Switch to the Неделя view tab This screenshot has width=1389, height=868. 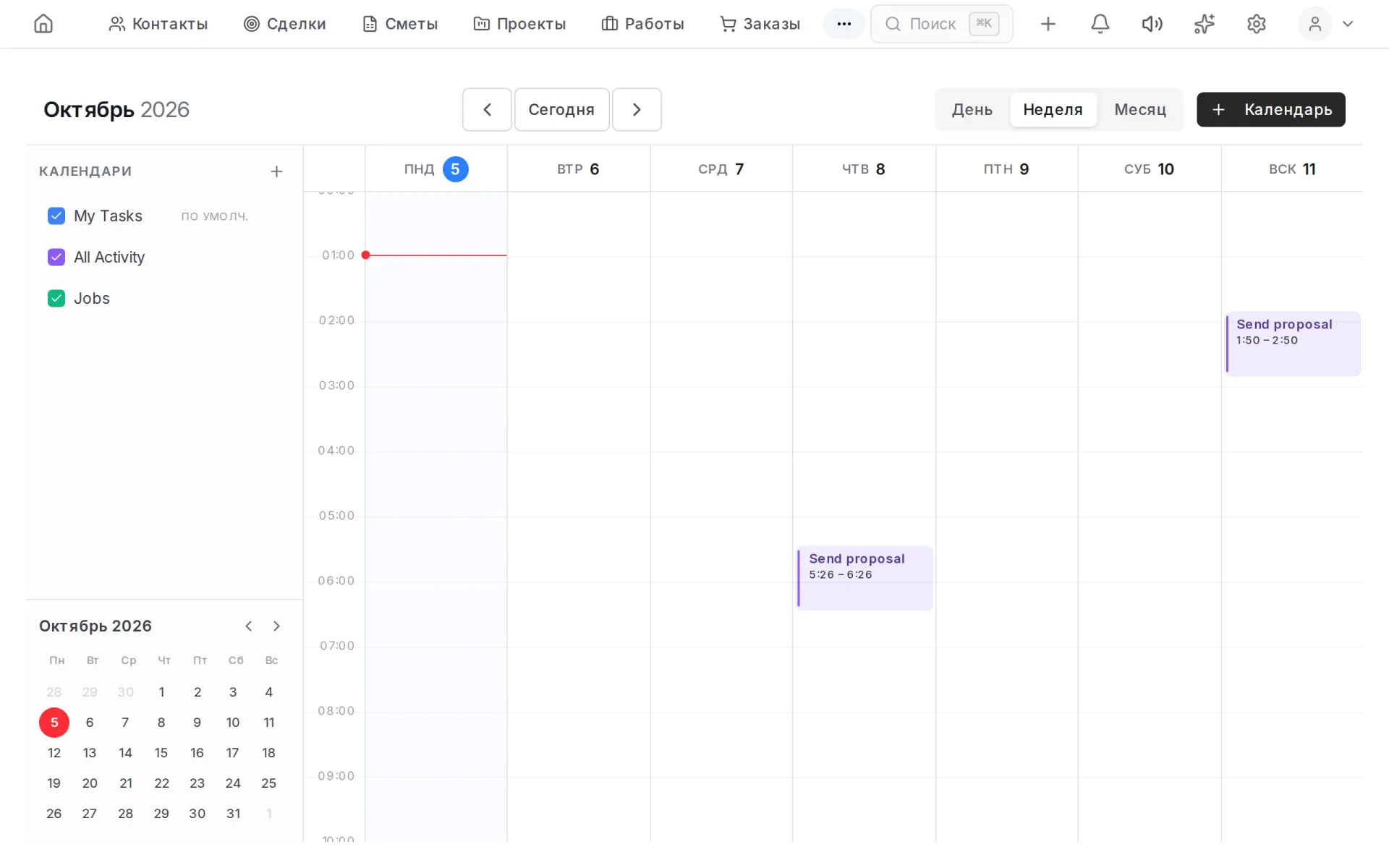coord(1053,109)
